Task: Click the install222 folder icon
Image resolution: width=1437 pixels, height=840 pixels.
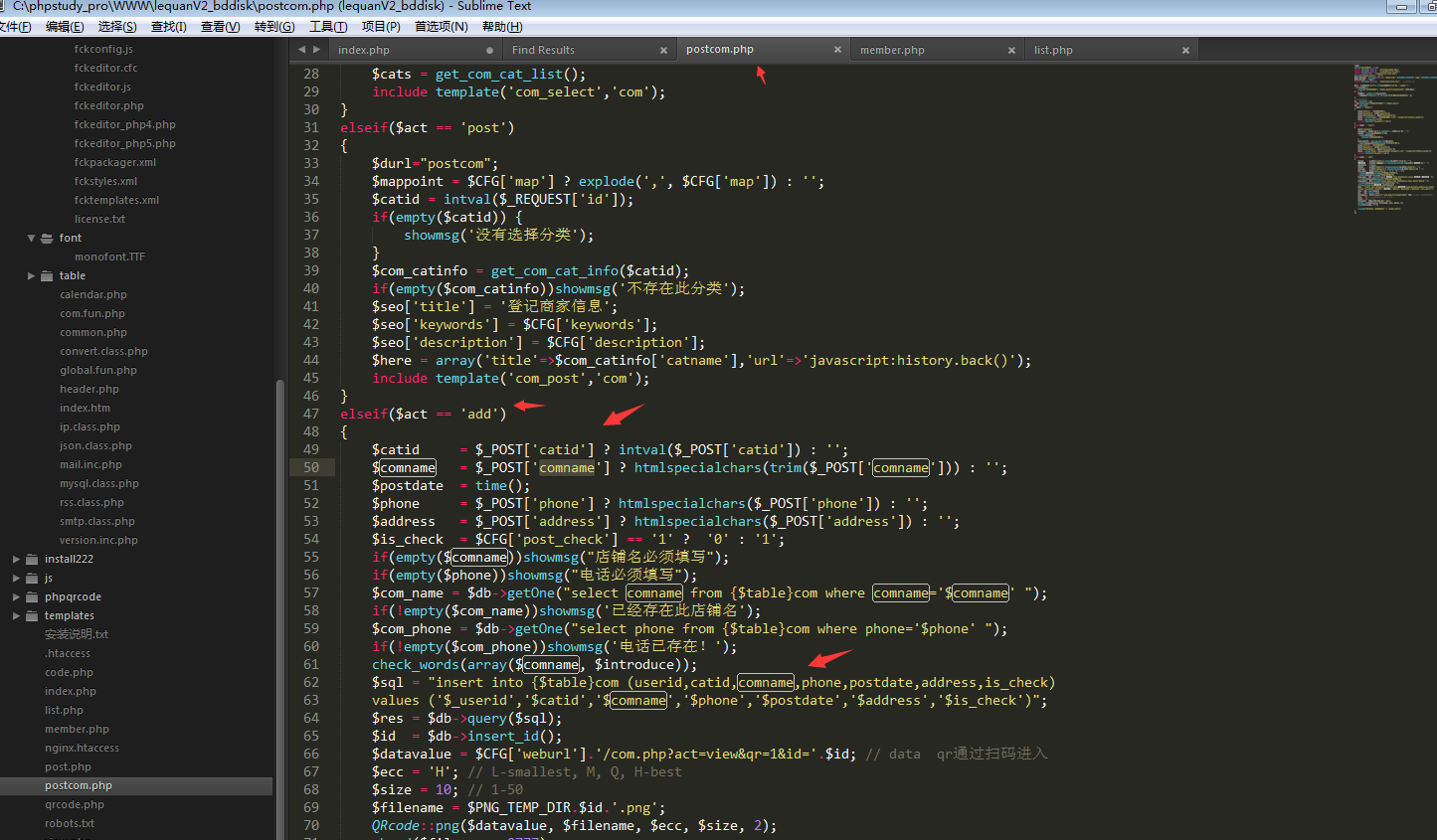Action: tap(33, 560)
